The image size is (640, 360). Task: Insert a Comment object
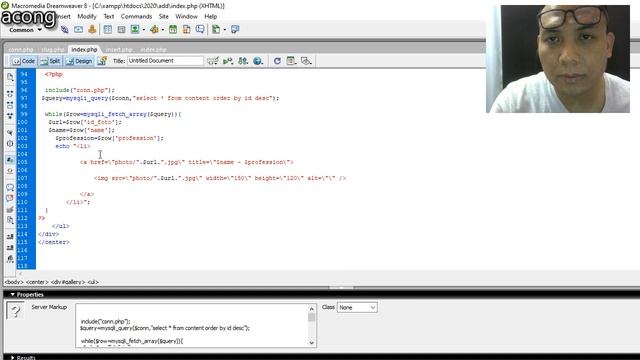(200, 29)
